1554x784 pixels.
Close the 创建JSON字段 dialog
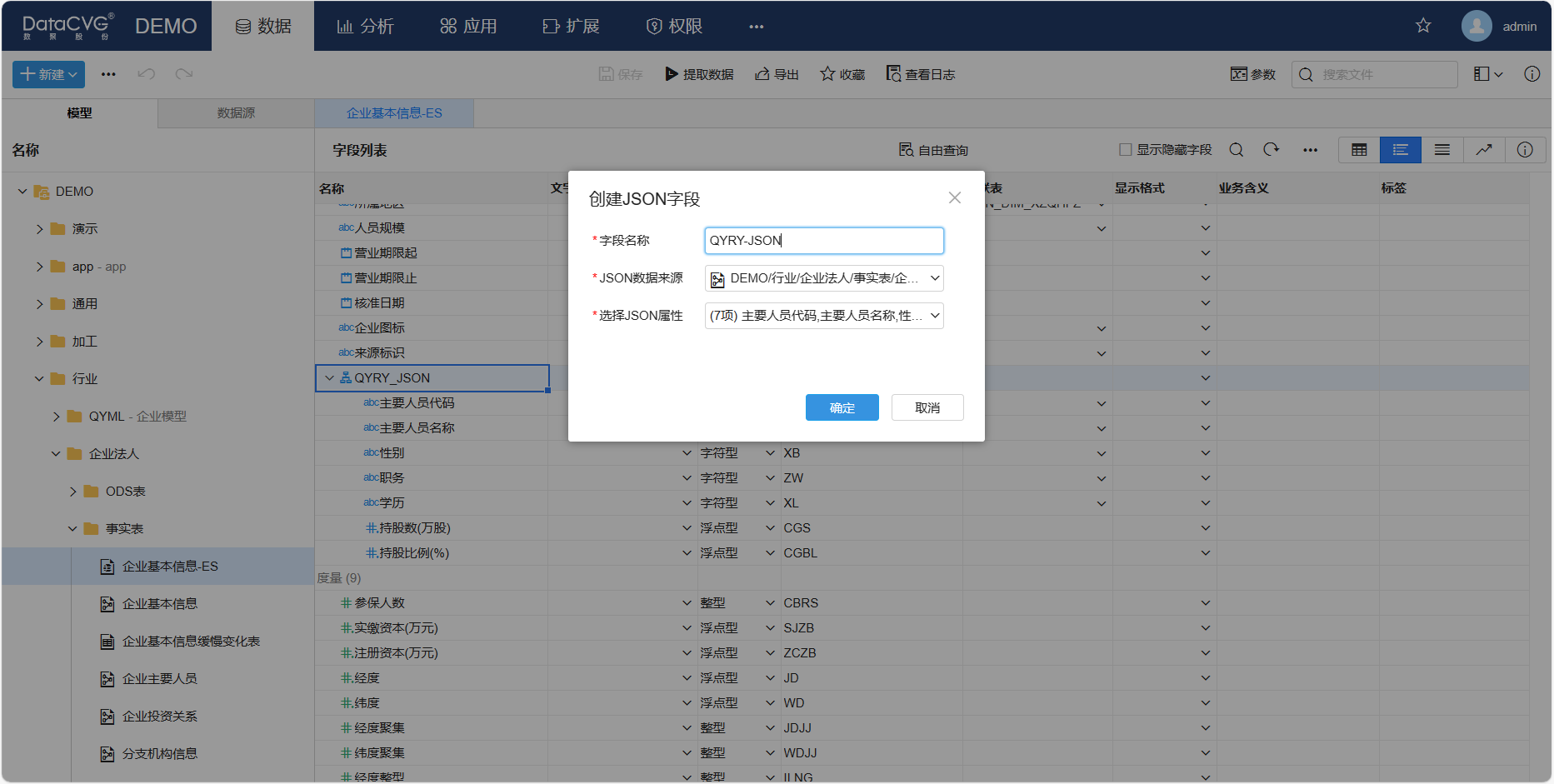[x=955, y=197]
